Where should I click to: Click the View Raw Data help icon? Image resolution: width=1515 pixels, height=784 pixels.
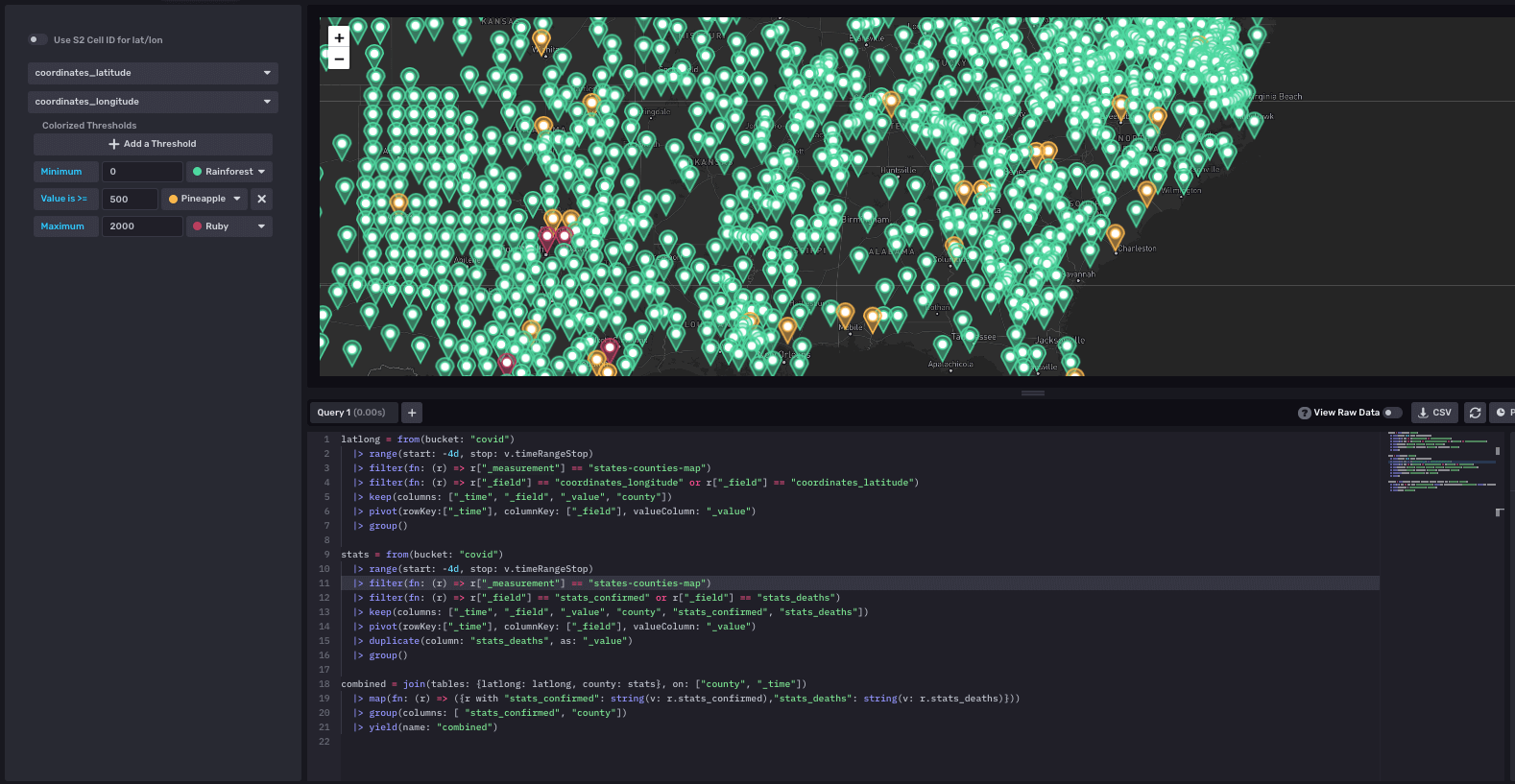pyautogui.click(x=1304, y=413)
